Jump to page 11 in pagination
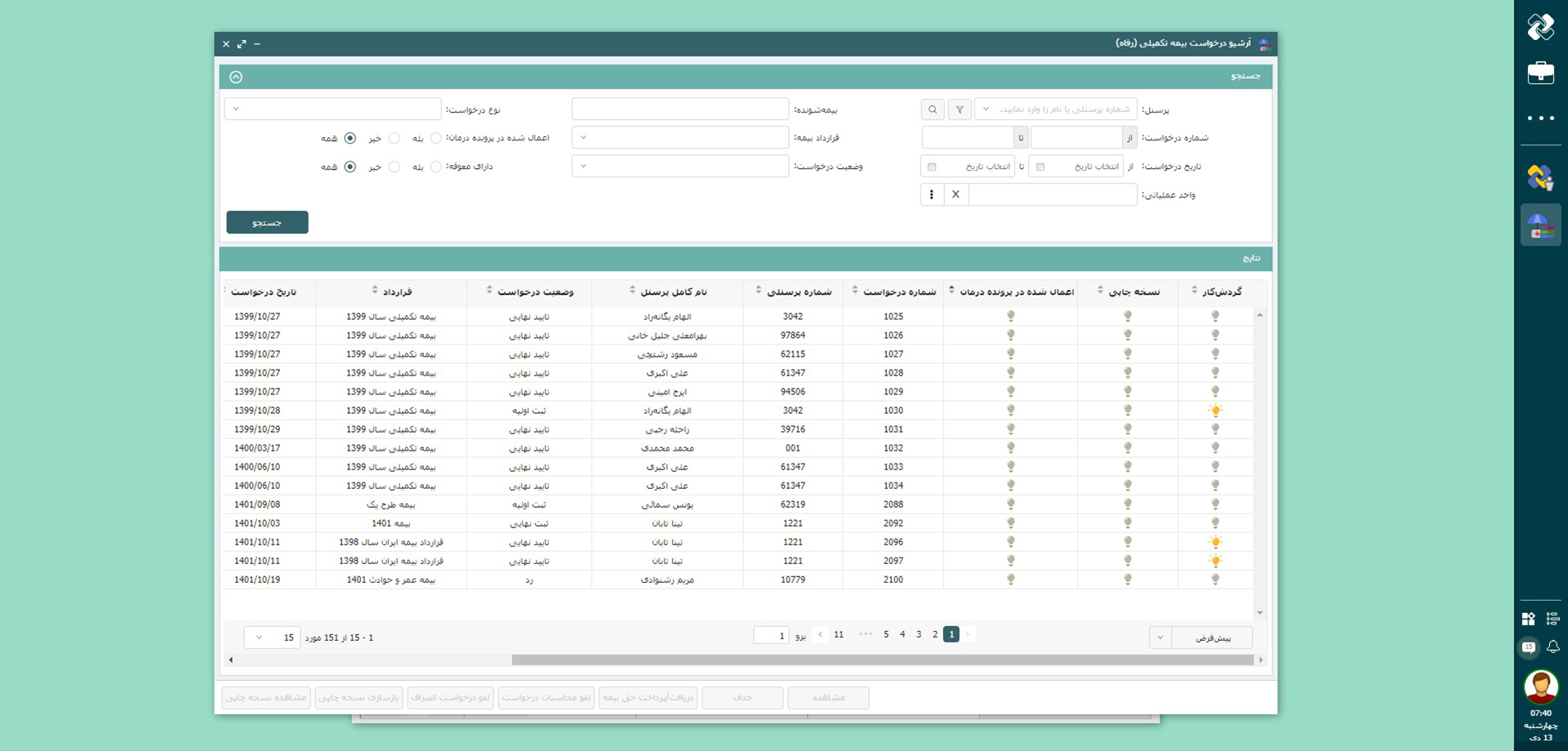 pos(839,634)
